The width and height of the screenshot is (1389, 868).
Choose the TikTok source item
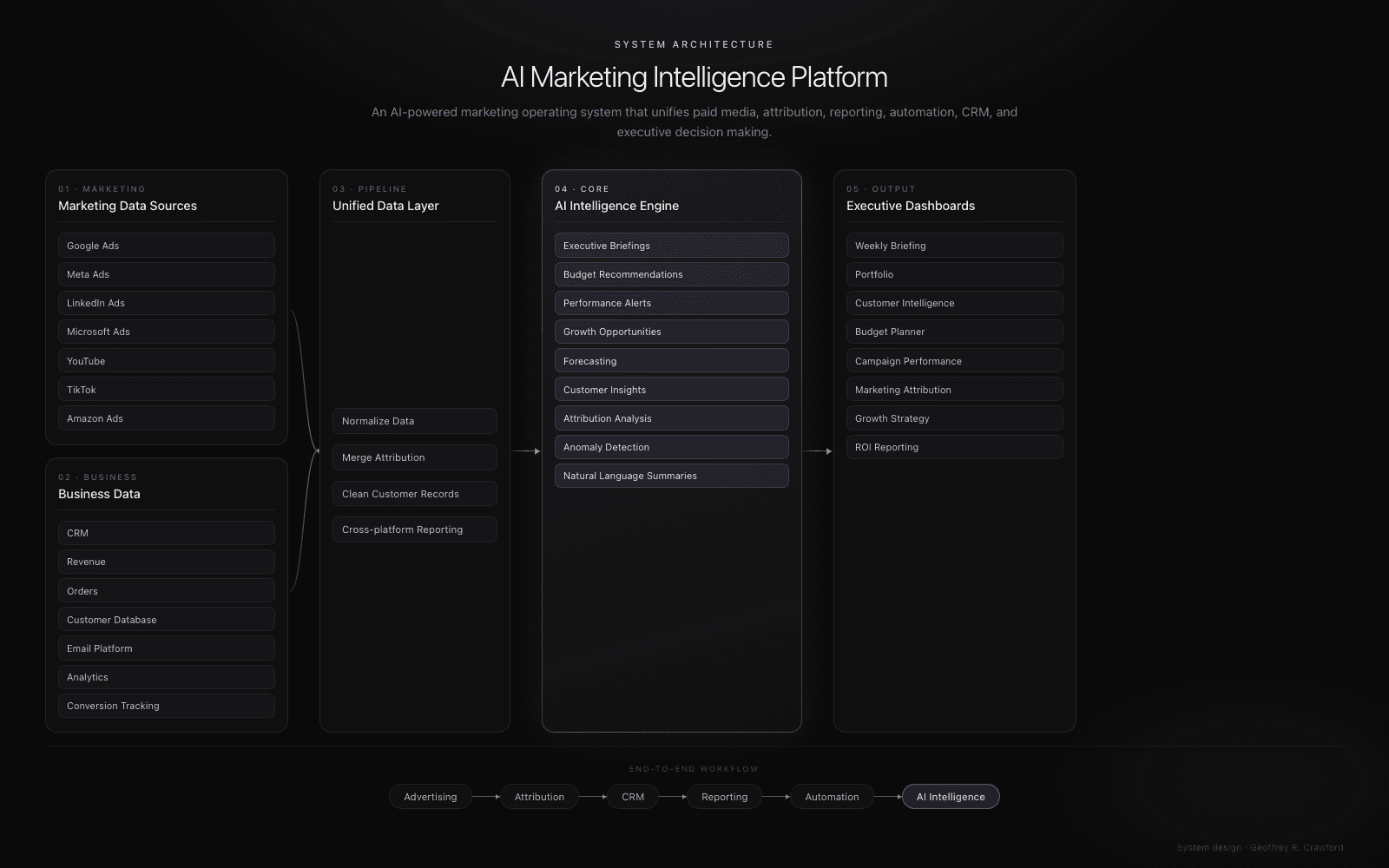pos(167,390)
